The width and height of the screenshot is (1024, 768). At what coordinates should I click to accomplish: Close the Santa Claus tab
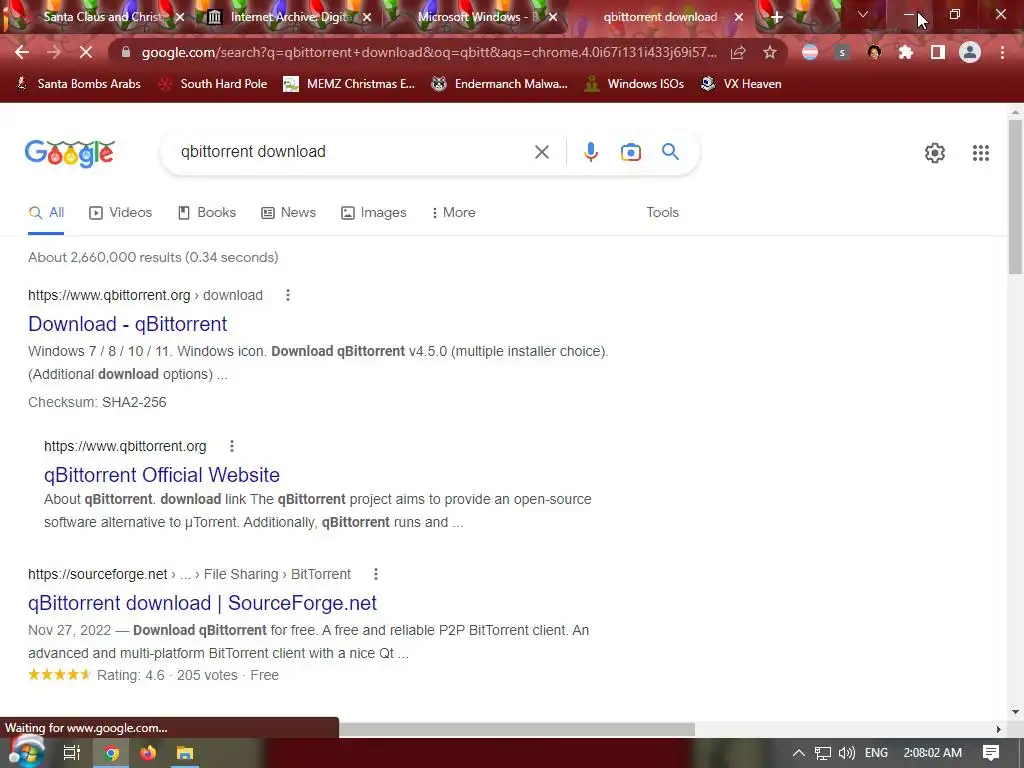180,18
